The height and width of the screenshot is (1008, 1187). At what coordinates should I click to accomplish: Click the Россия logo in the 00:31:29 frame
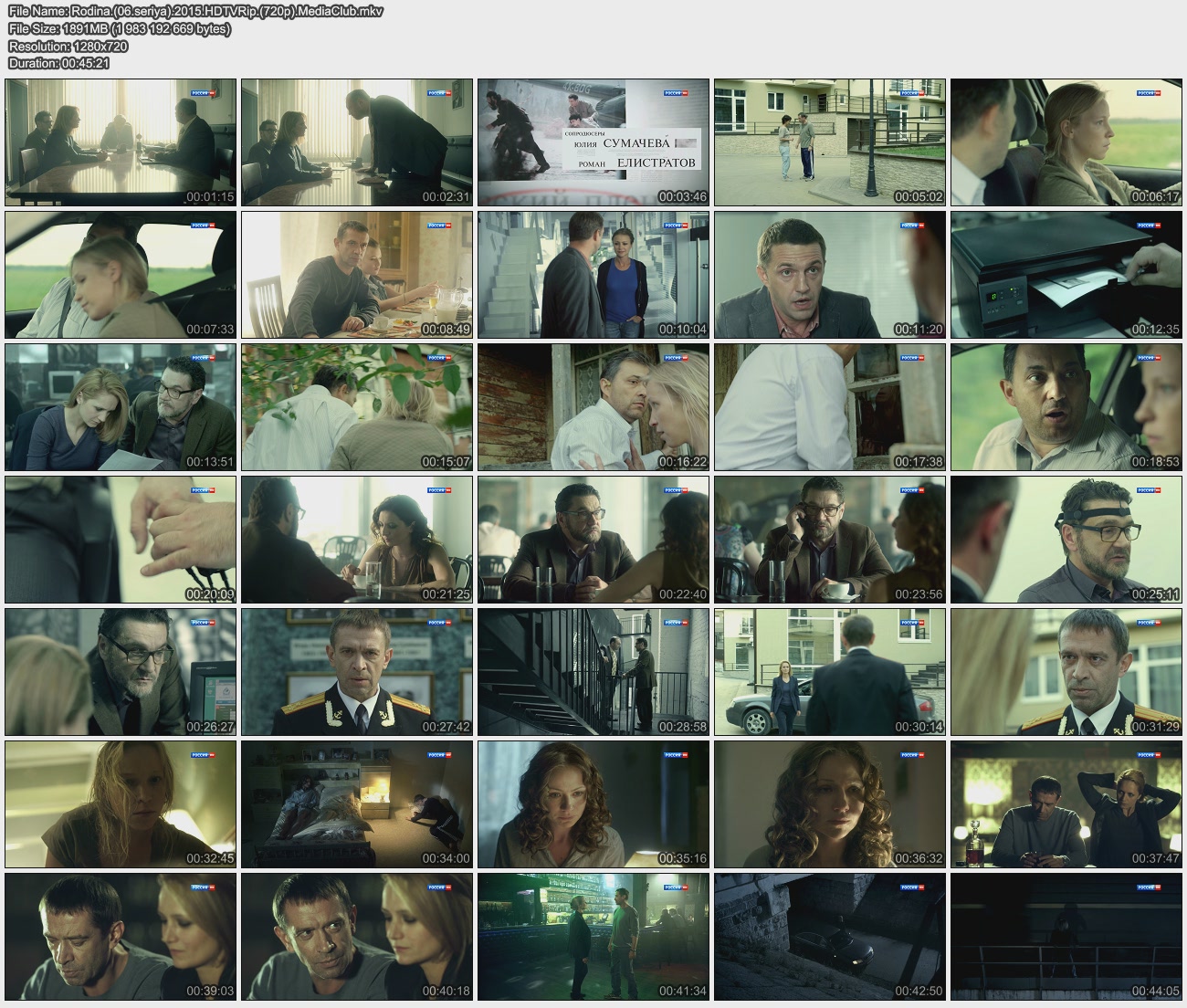click(x=1150, y=623)
